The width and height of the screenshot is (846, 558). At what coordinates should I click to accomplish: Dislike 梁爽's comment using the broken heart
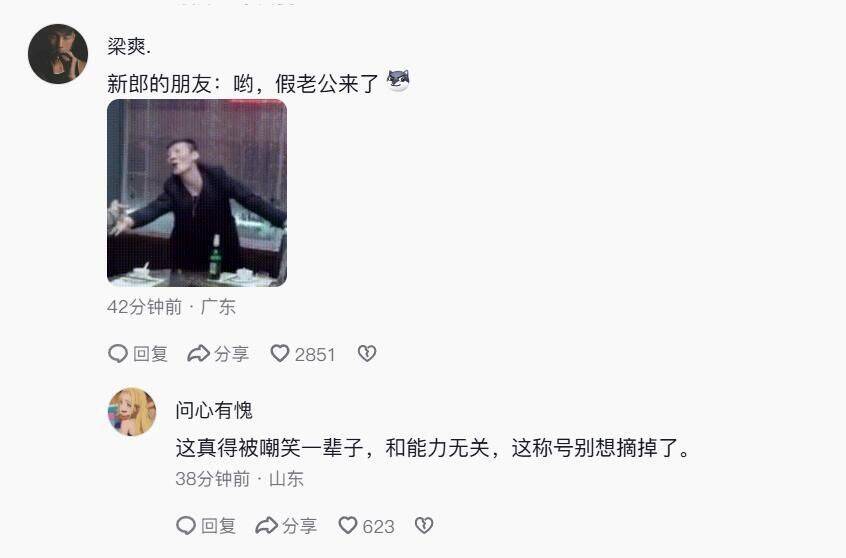click(x=367, y=353)
